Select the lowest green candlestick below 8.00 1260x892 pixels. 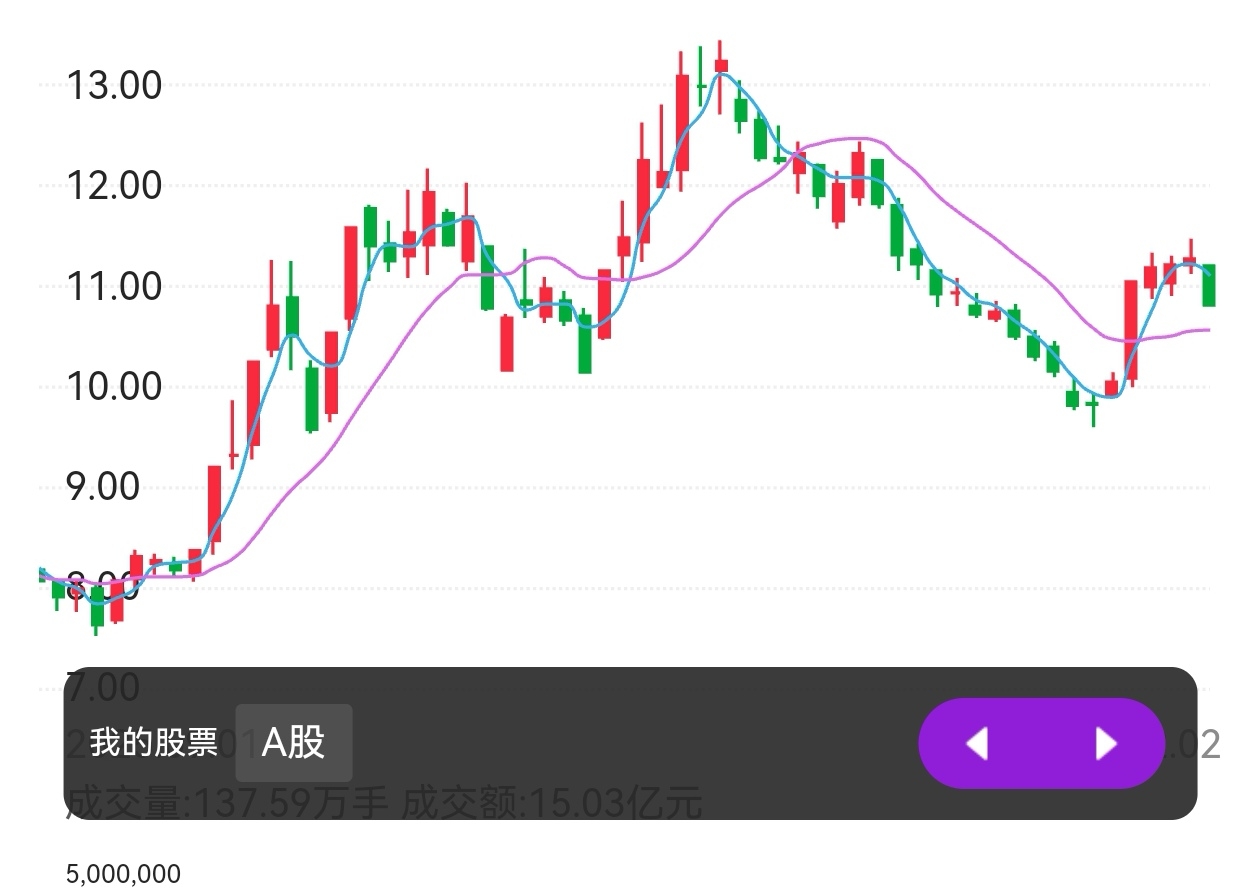[x=97, y=607]
